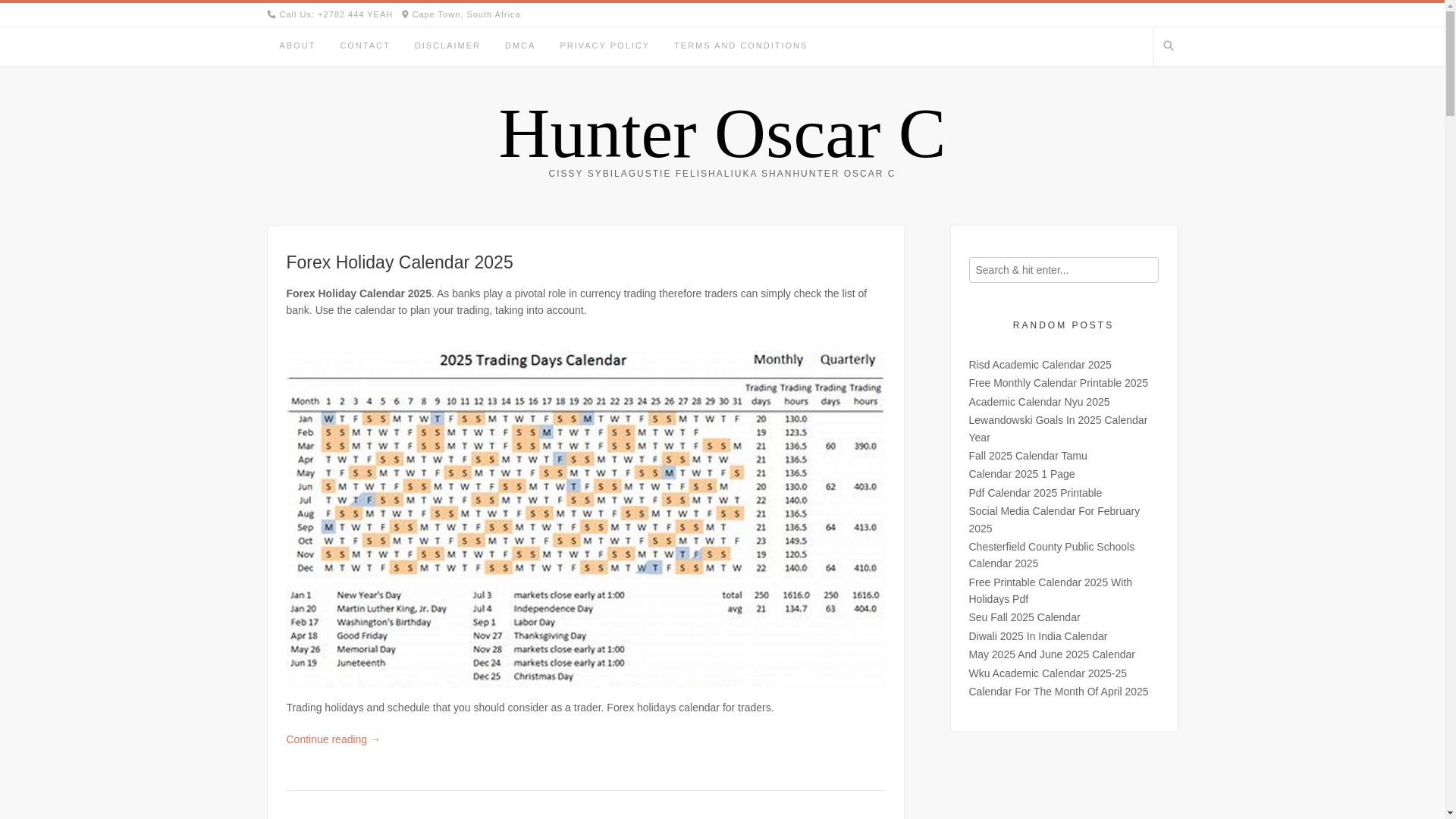Viewport: 1456px width, 819px height.
Task: Open Diwali 2025 In India Calendar
Action: tap(1037, 636)
